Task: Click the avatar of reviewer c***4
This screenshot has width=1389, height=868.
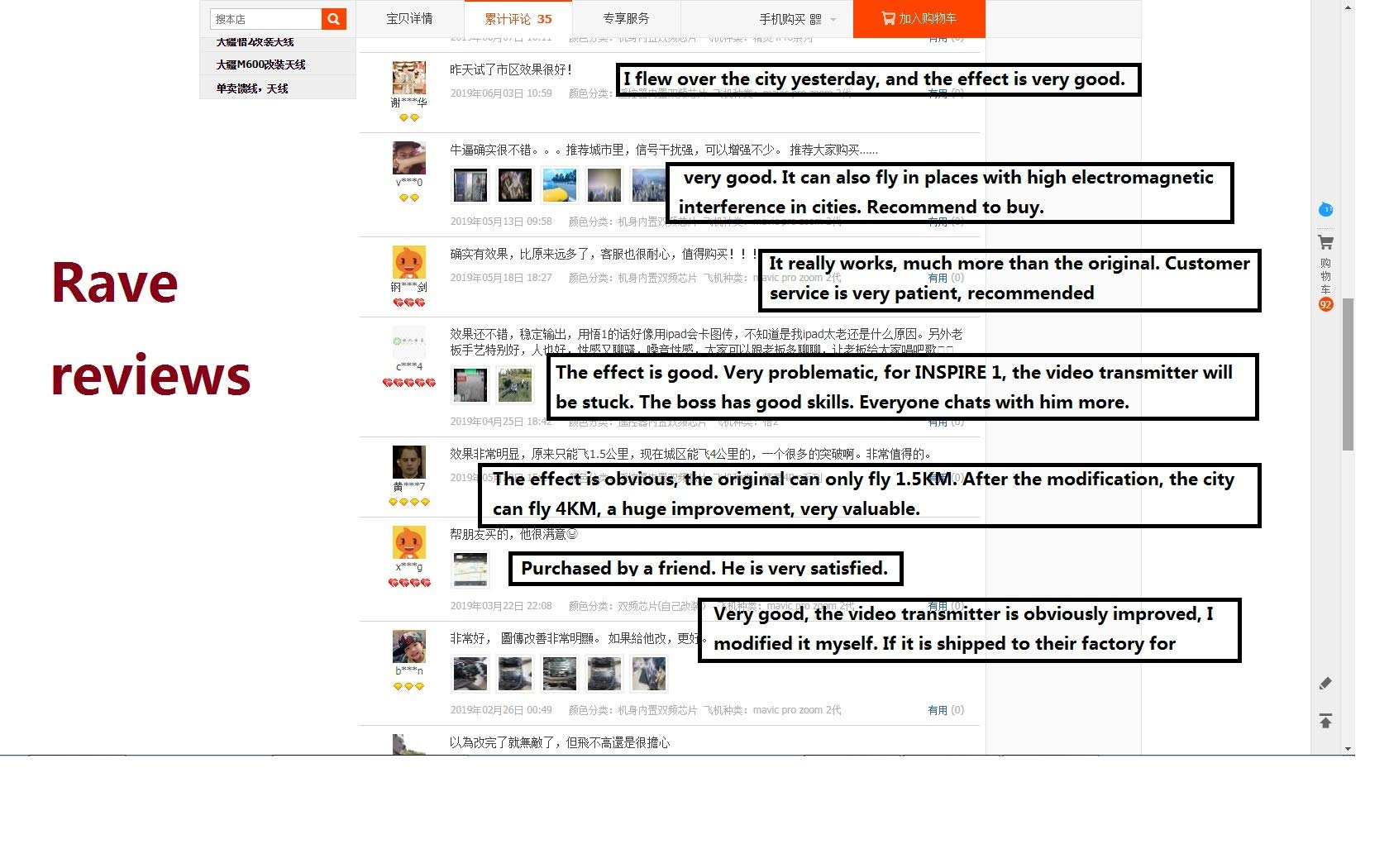Action: pos(408,341)
